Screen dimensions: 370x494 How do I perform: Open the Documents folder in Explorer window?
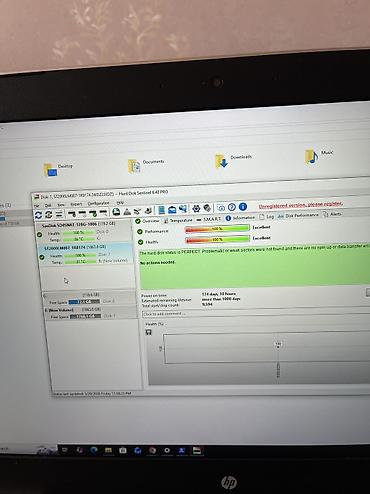pyautogui.click(x=146, y=165)
